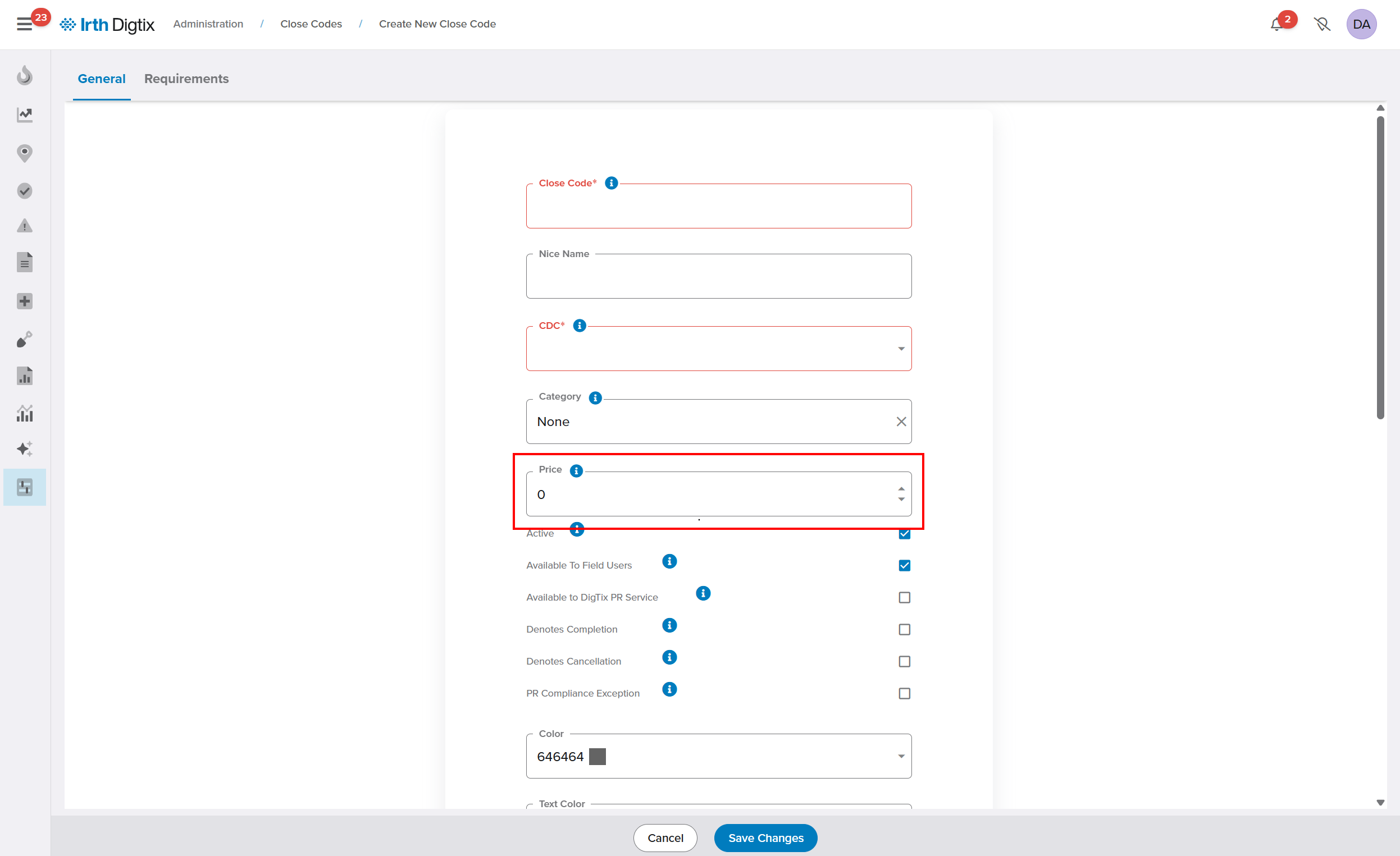Clear the Category None selection
1400x856 pixels.
point(901,422)
